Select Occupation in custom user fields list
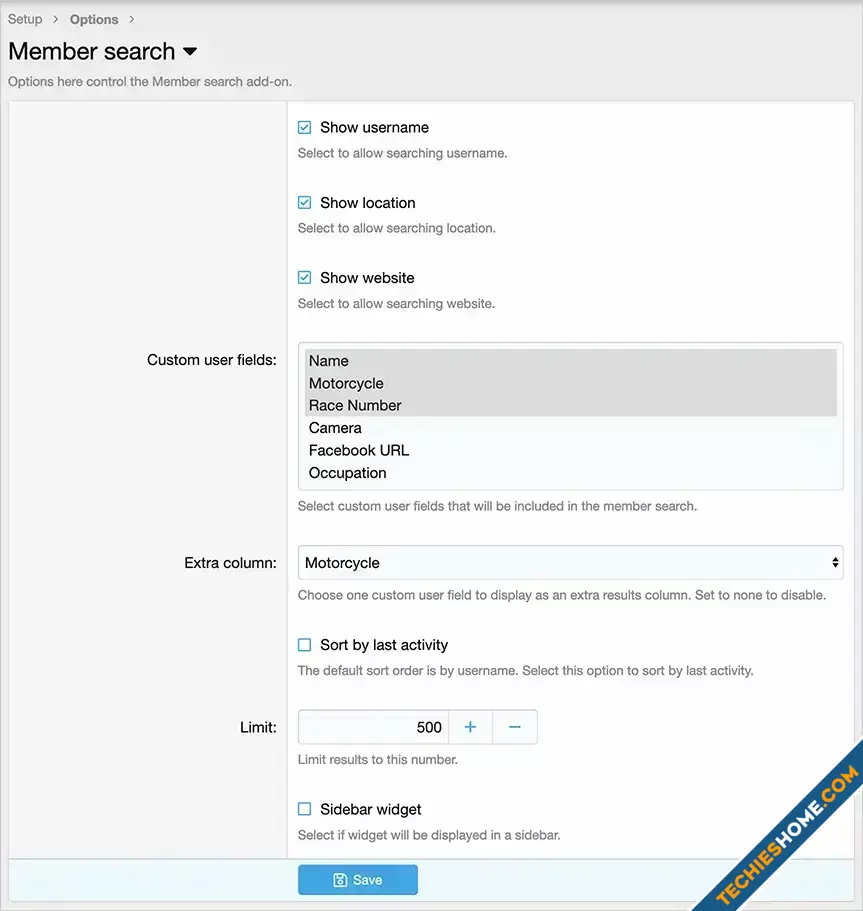Image resolution: width=863 pixels, height=911 pixels. click(347, 473)
